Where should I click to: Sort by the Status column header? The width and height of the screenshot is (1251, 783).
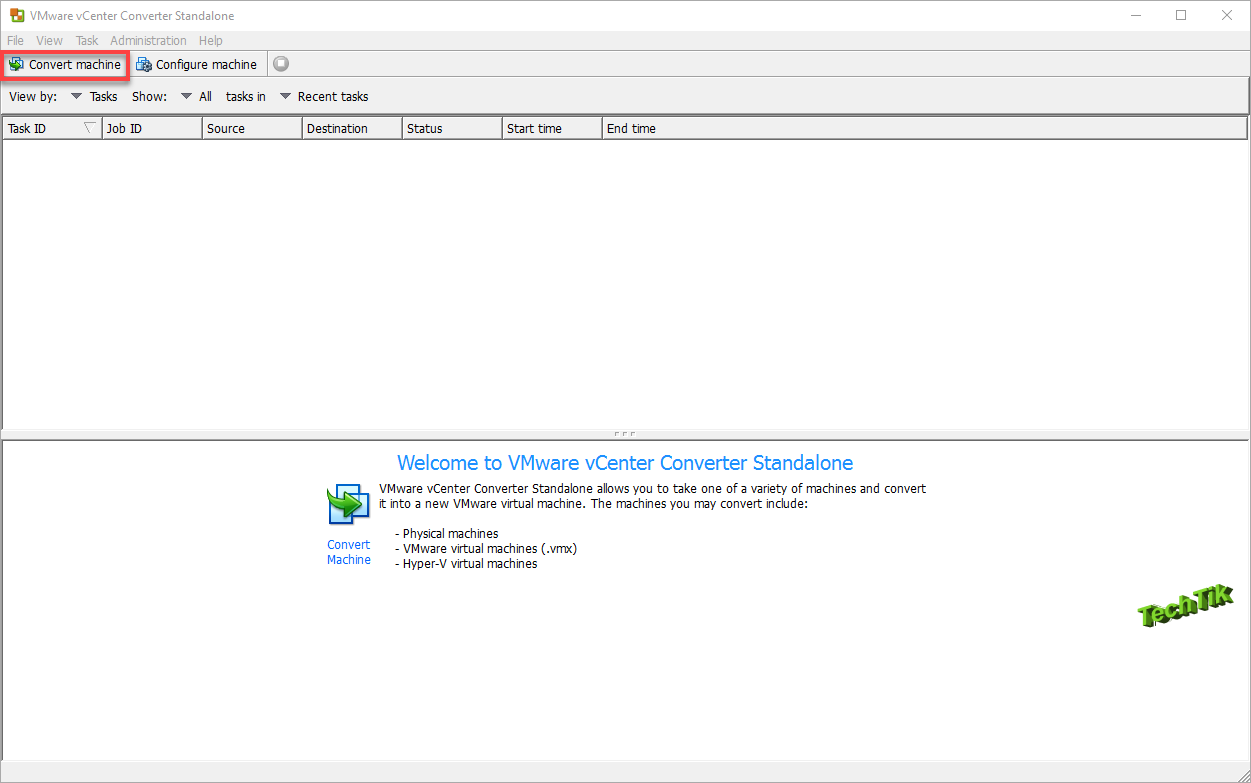point(450,128)
